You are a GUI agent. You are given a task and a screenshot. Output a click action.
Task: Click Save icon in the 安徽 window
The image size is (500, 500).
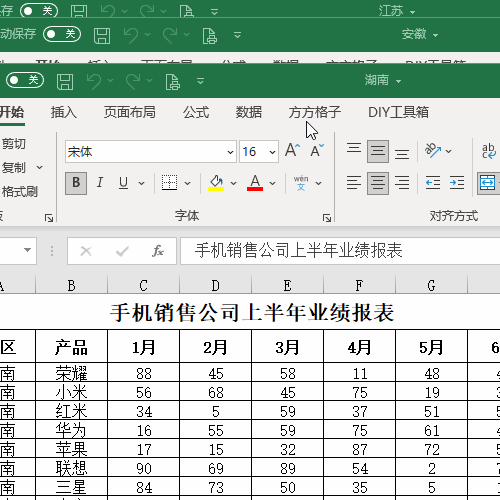click(102, 35)
